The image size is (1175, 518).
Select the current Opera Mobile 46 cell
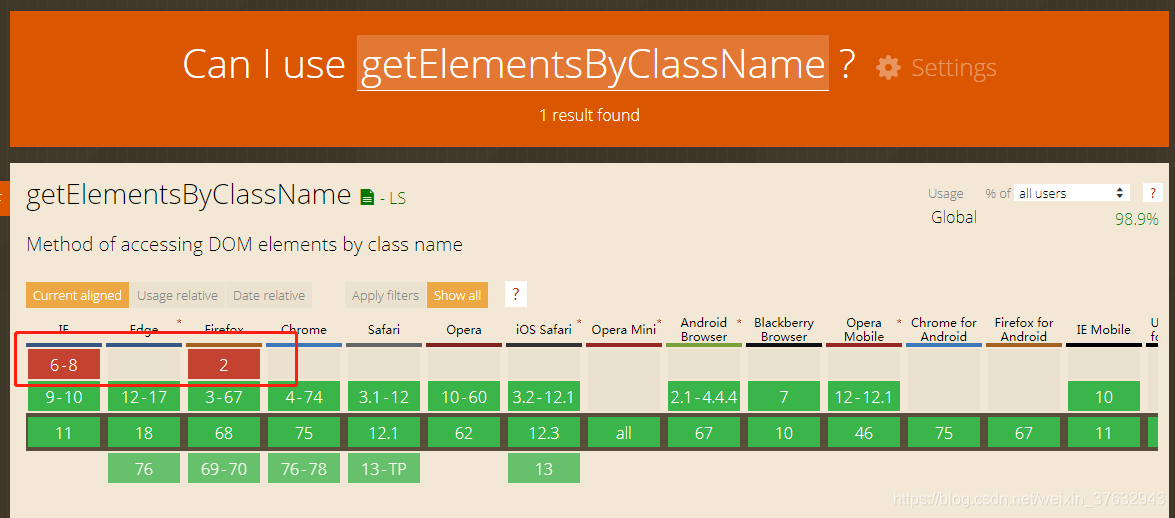[x=864, y=433]
